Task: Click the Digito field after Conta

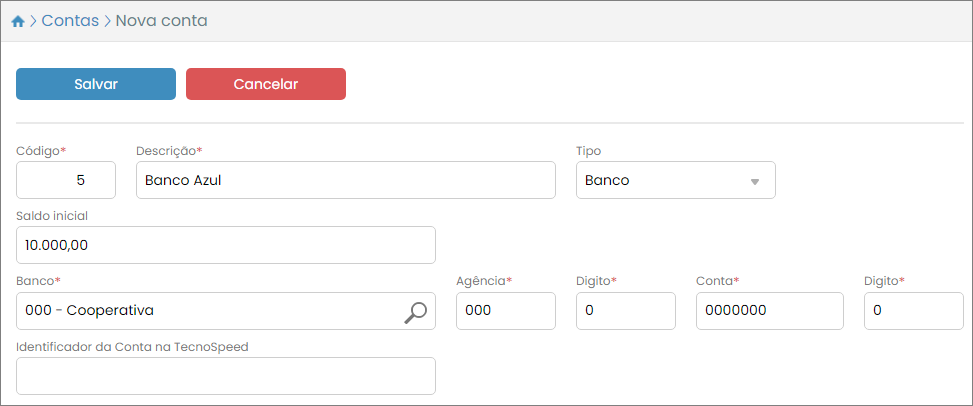Action: click(913, 311)
